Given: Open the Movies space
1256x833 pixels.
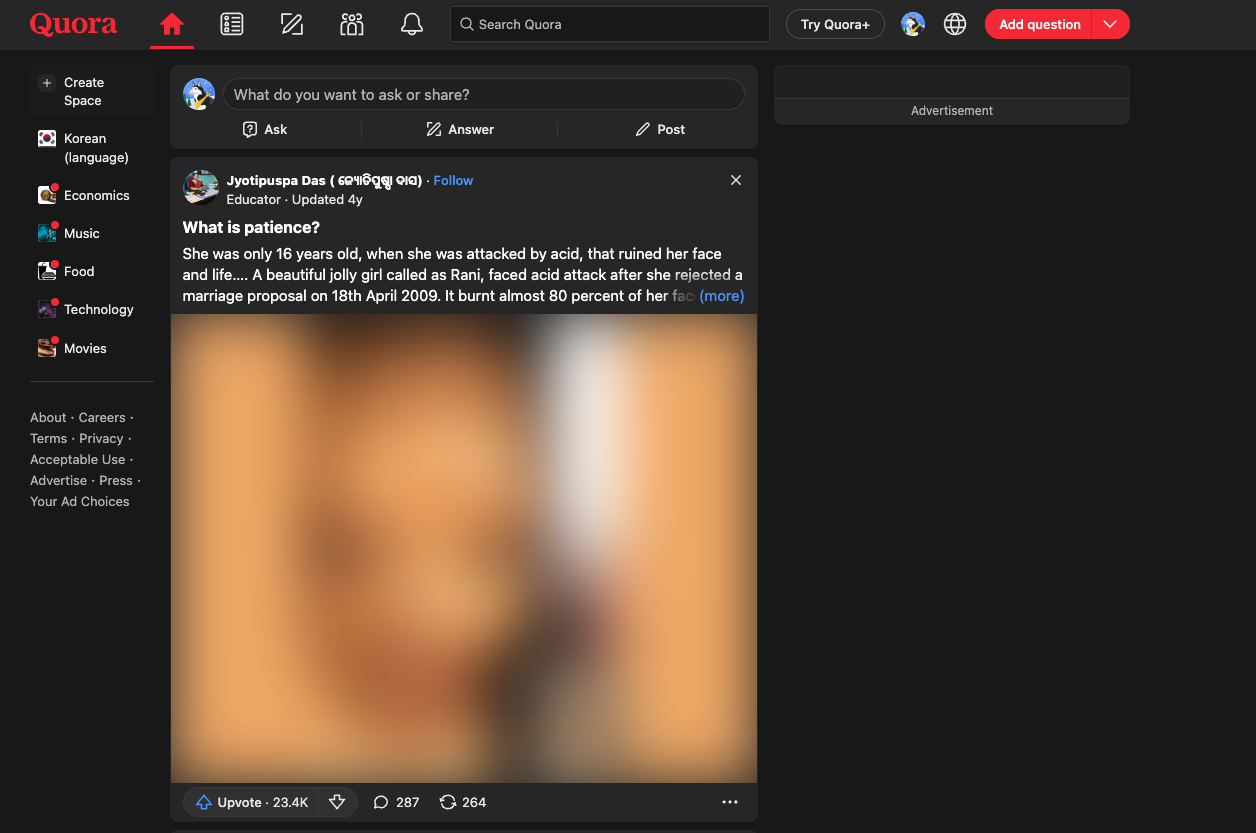Looking at the screenshot, I should pos(92,348).
